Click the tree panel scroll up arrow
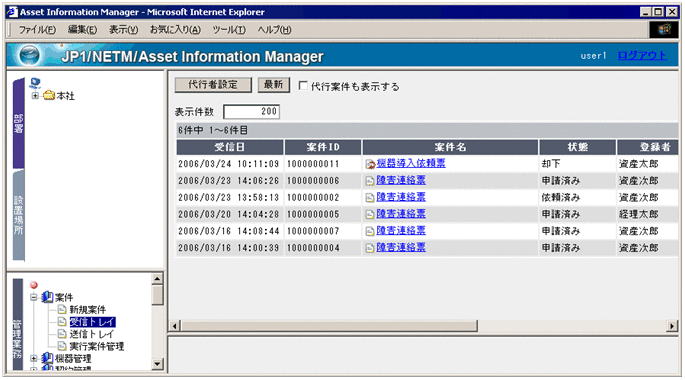Screen dimensions: 685x380 [157, 279]
